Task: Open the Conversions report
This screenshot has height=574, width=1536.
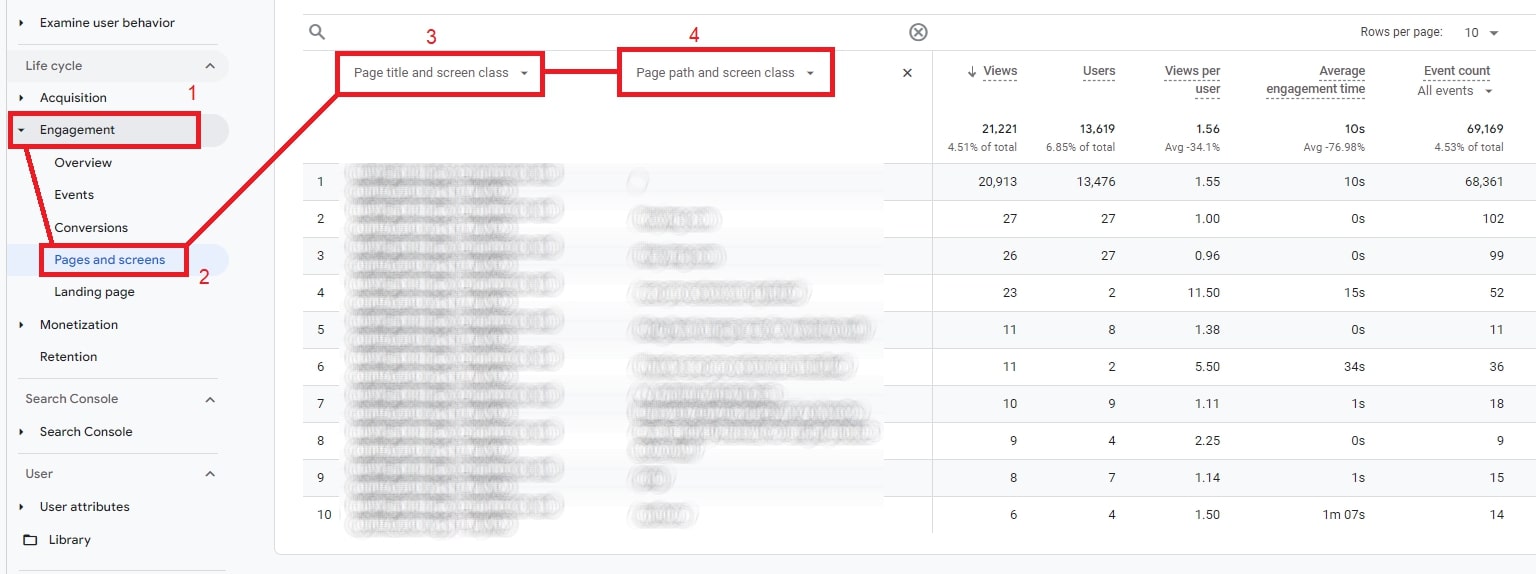Action: [x=91, y=228]
